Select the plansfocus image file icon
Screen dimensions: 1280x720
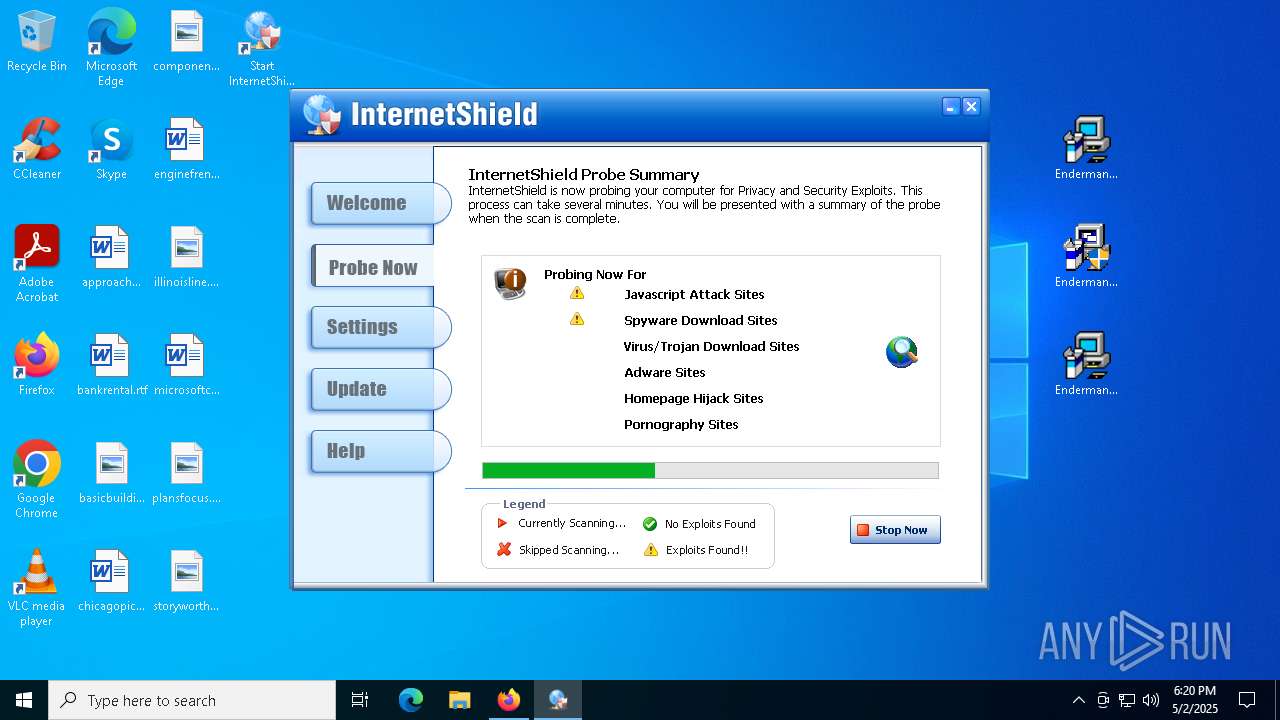coord(186,474)
